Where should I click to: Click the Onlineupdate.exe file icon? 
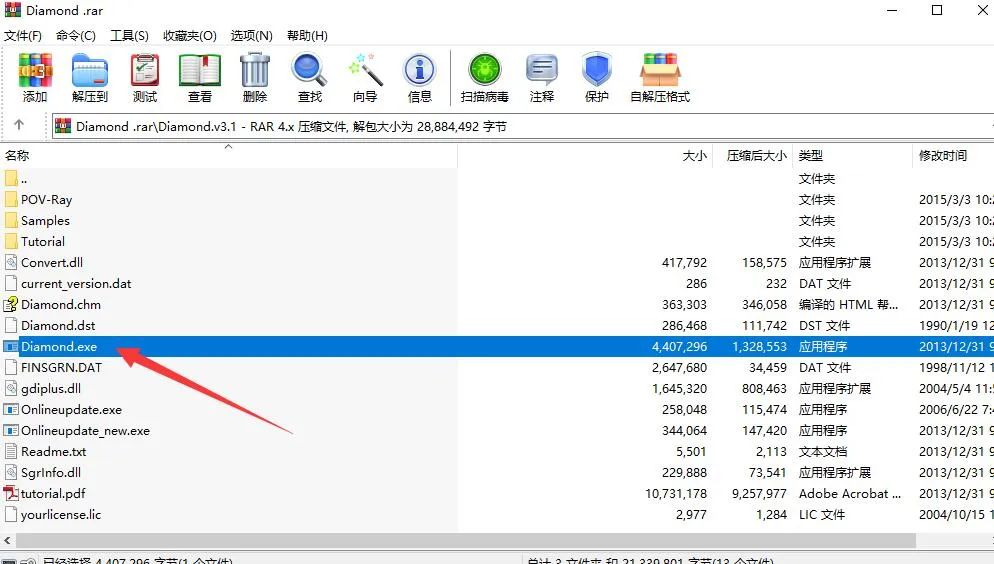[x=11, y=409]
